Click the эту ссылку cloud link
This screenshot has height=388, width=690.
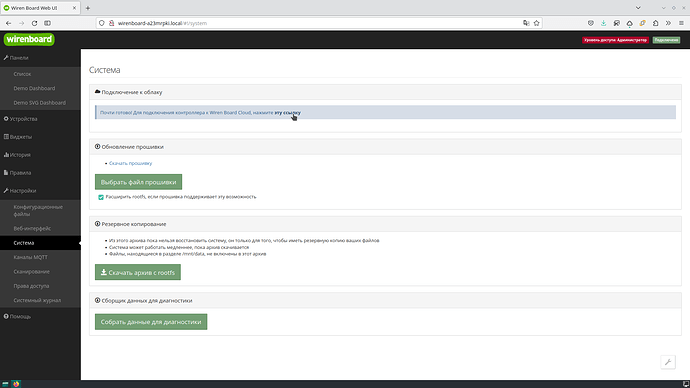[287, 113]
